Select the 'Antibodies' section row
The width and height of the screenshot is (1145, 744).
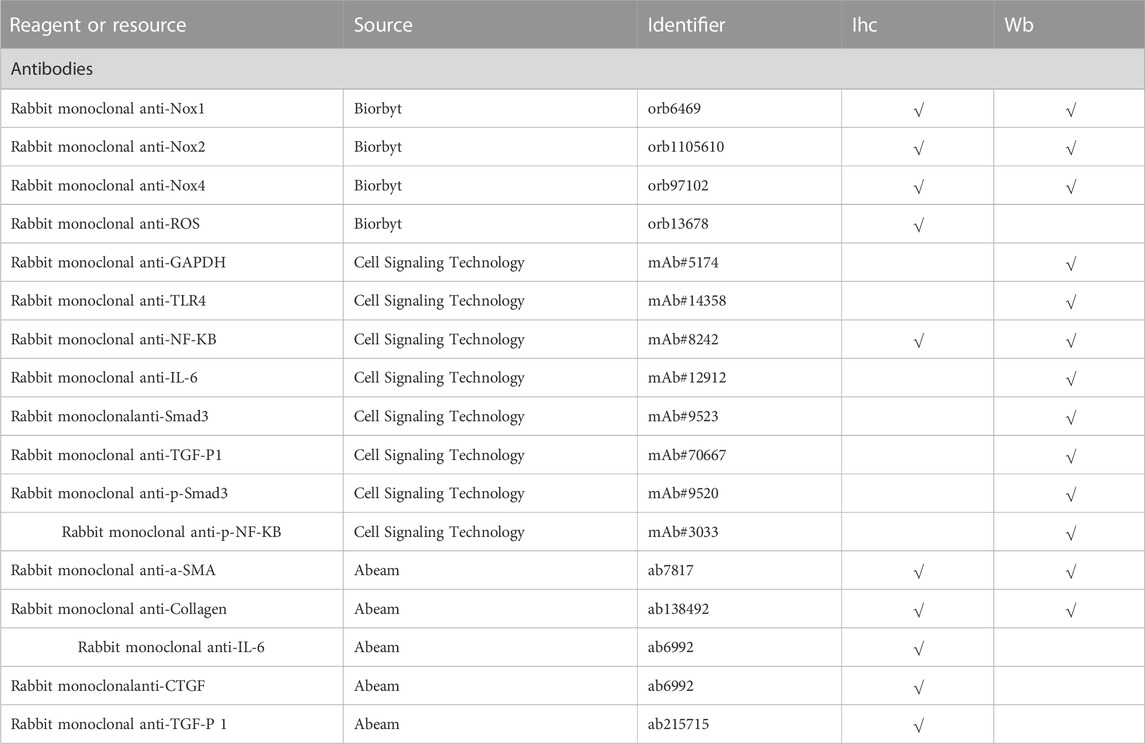coord(572,69)
